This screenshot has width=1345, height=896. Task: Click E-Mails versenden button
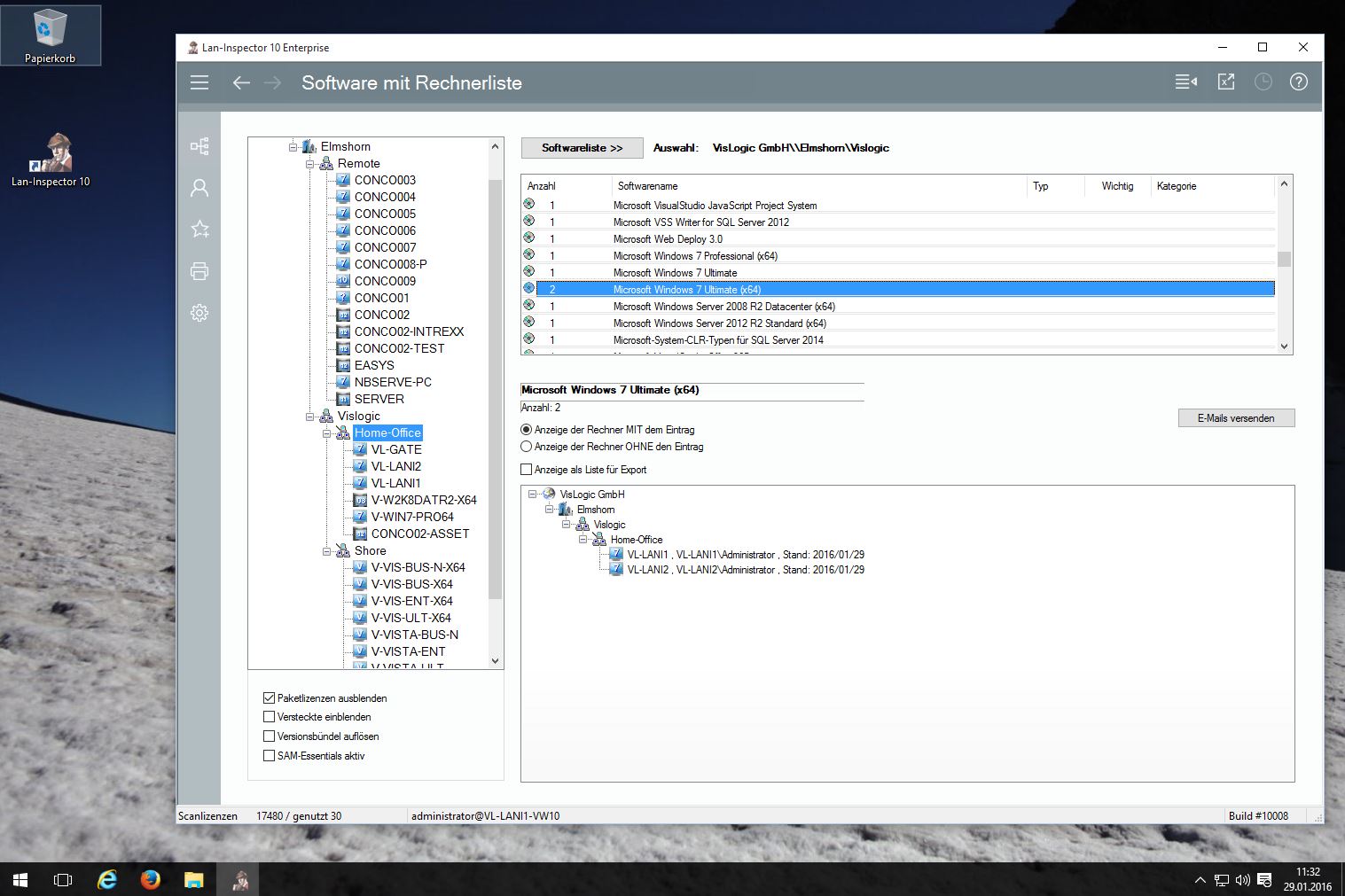click(x=1235, y=418)
